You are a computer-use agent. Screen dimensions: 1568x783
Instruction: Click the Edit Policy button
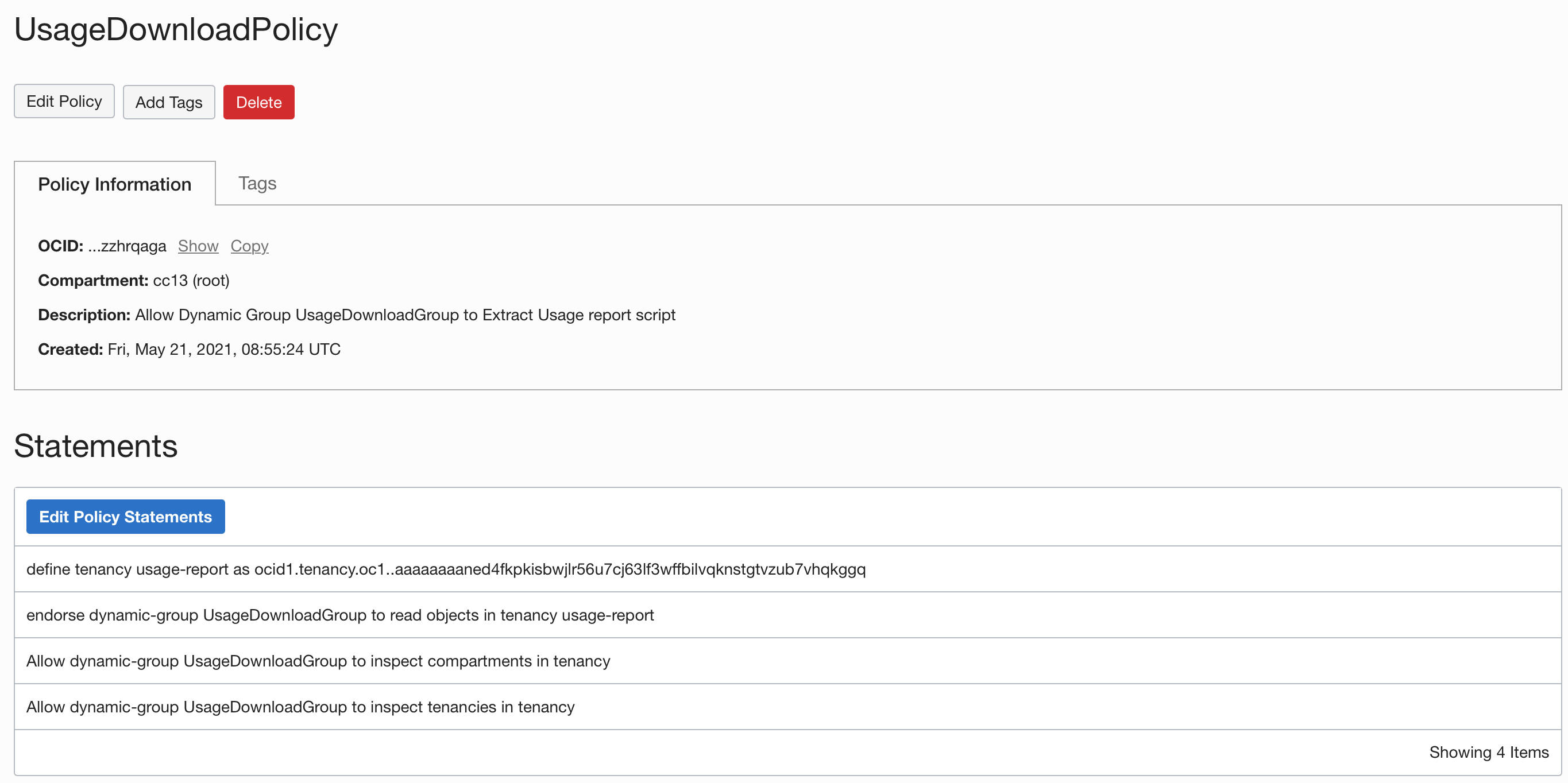63,101
